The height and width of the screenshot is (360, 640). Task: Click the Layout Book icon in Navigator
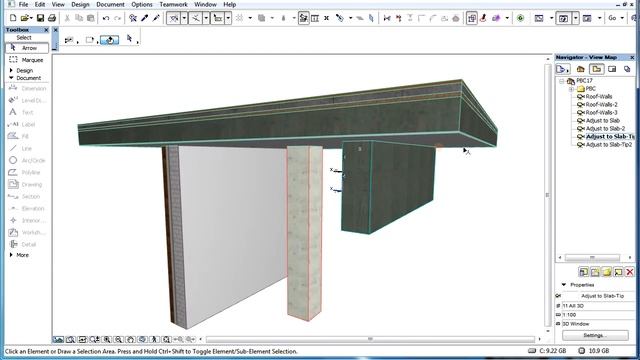pyautogui.click(x=612, y=69)
